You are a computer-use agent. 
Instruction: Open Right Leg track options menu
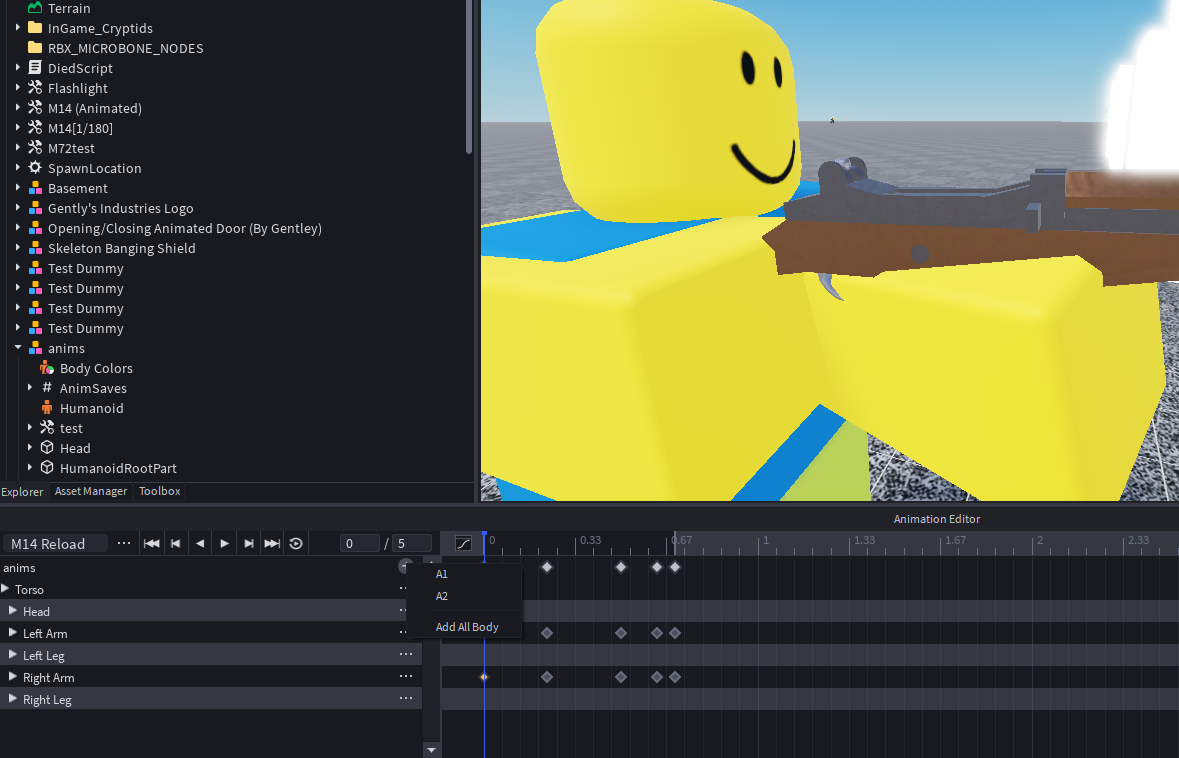[x=406, y=698]
